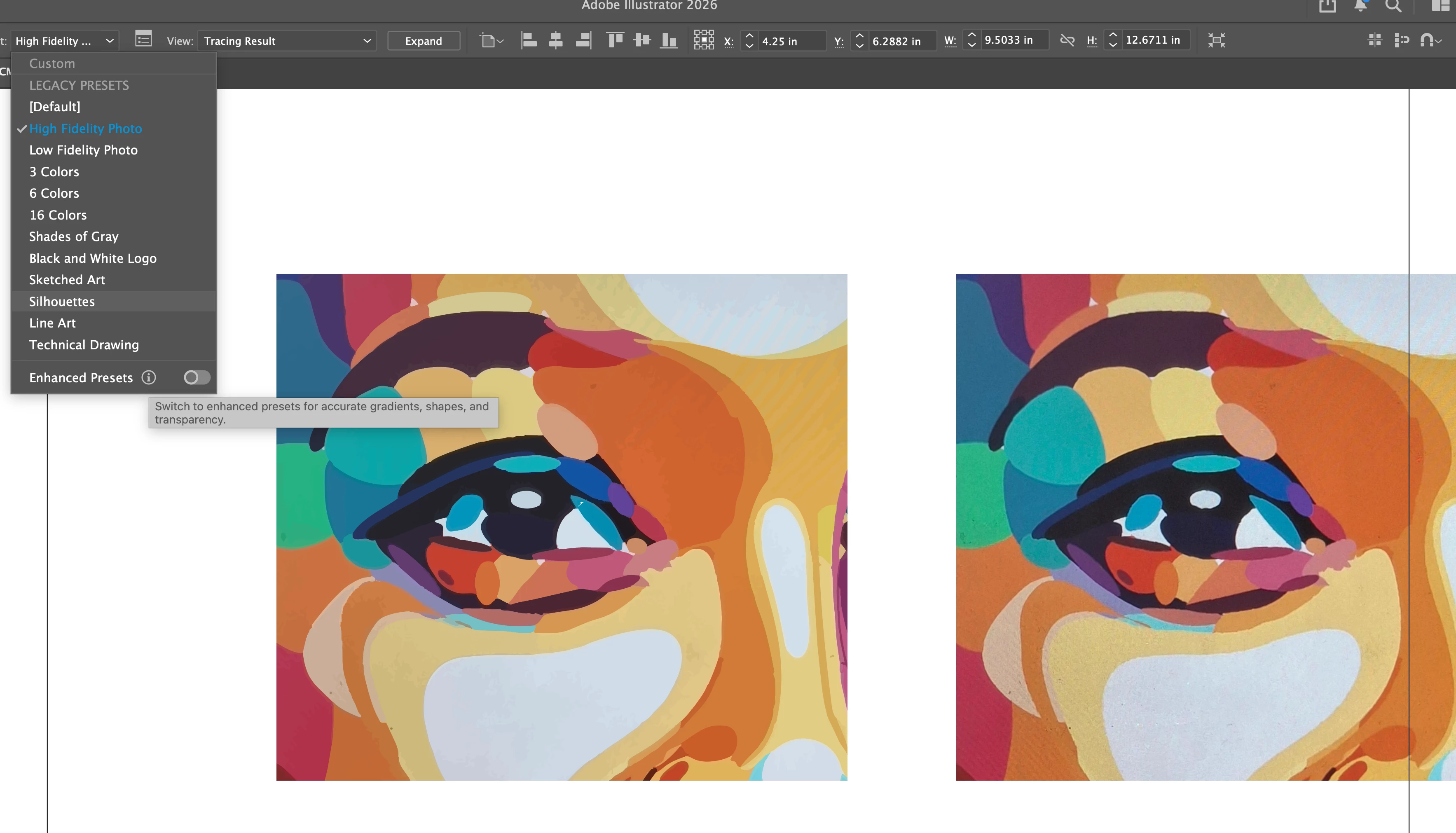Viewport: 1456px width, 833px height.
Task: Select the Reference Point grid
Action: click(x=704, y=40)
